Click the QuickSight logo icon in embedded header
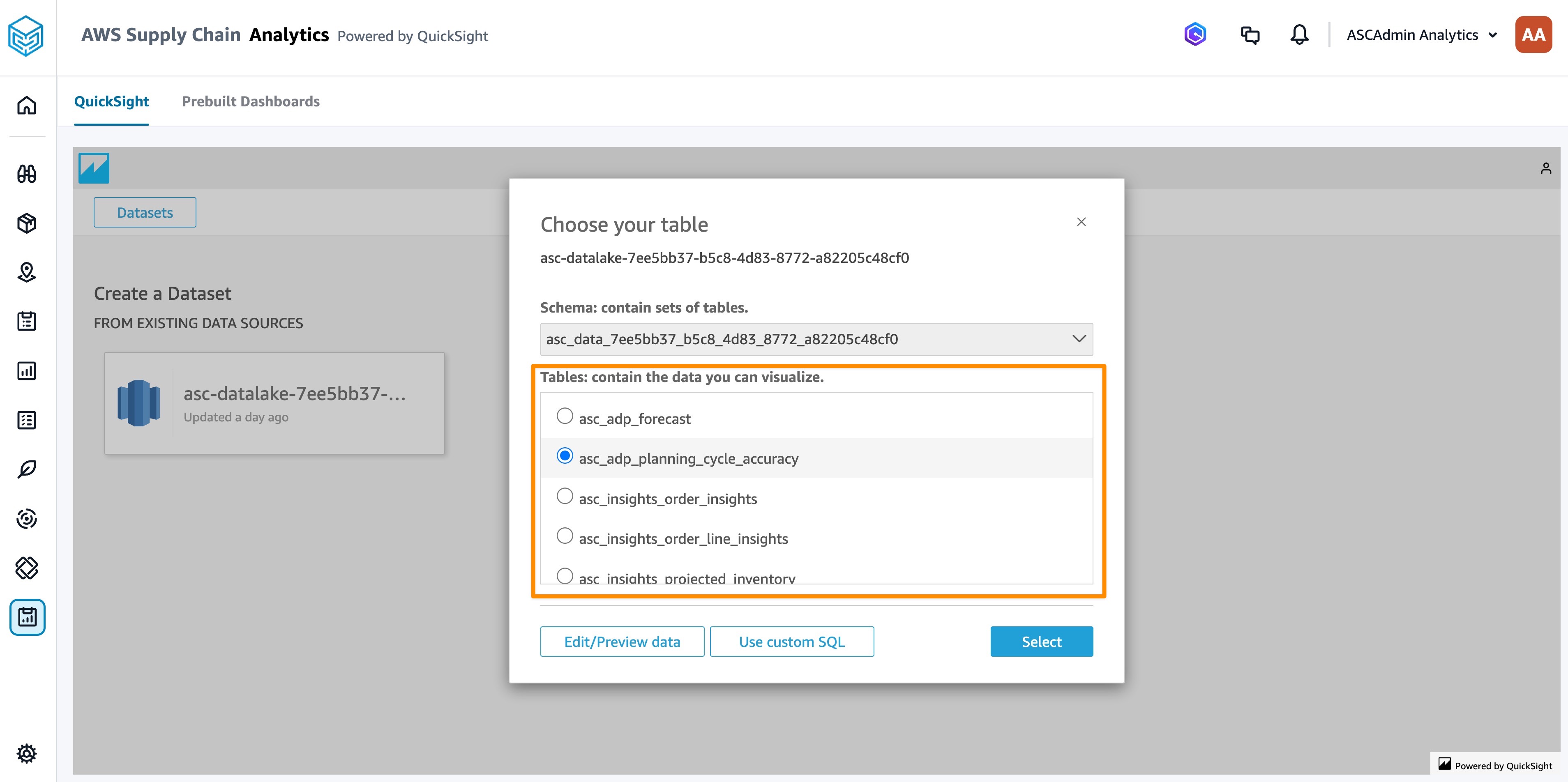 94,168
